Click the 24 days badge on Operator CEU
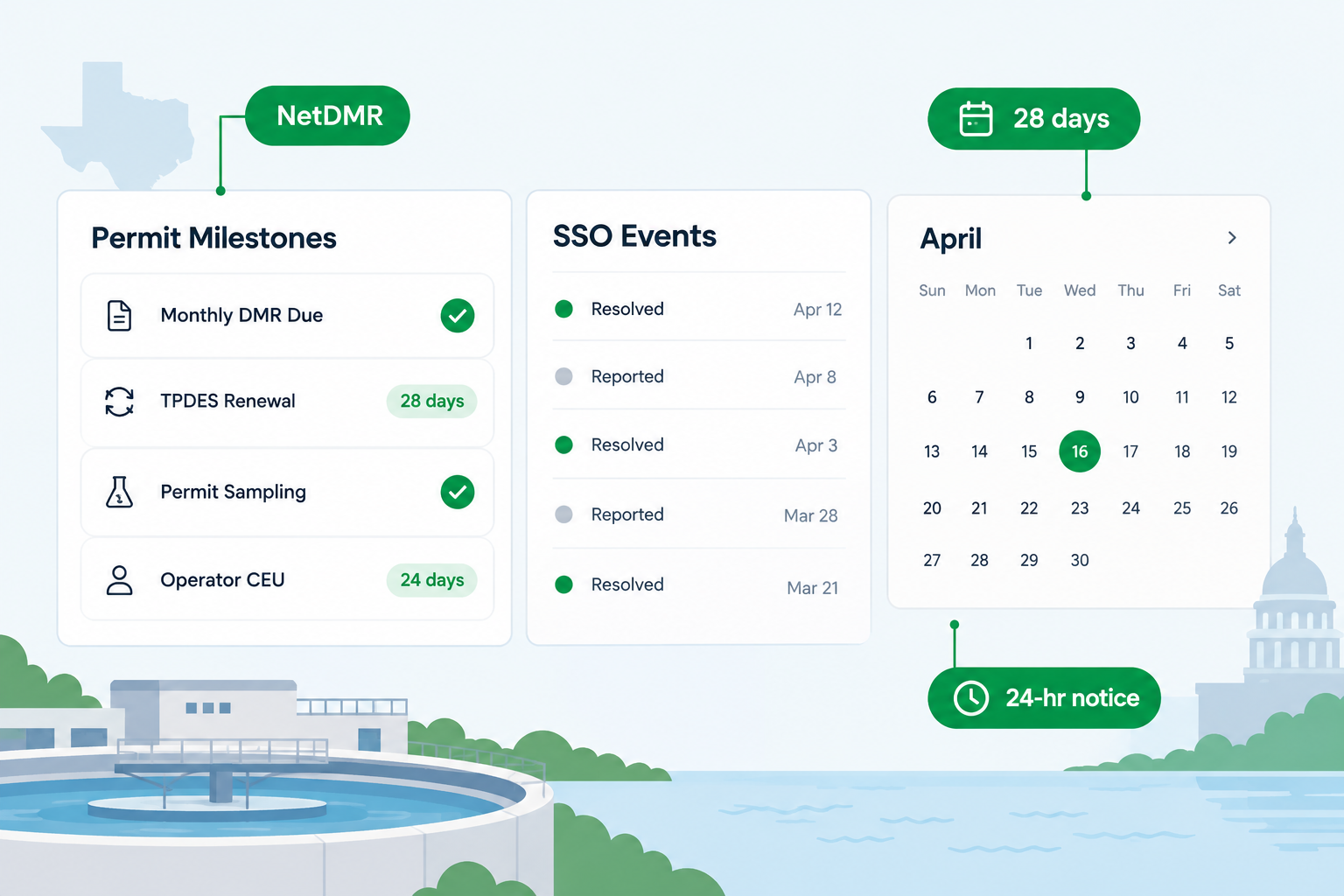 tap(432, 580)
